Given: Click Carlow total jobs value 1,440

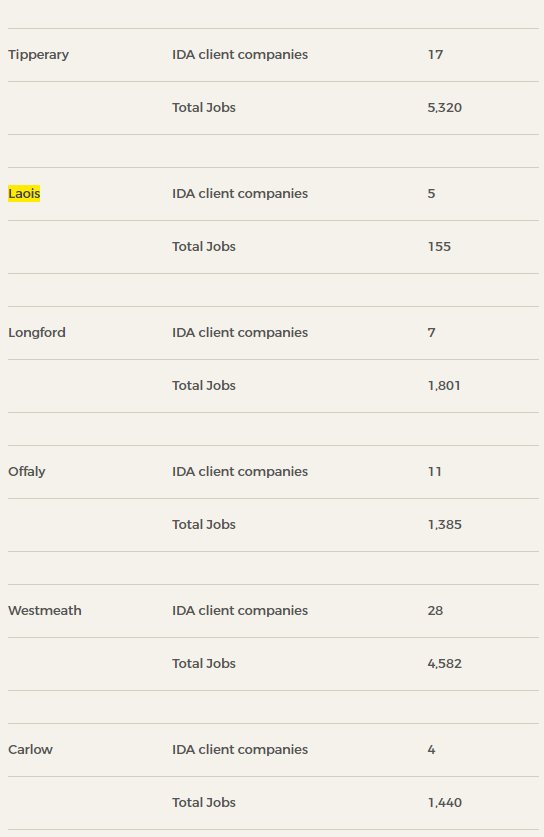Looking at the screenshot, I should 445,802.
